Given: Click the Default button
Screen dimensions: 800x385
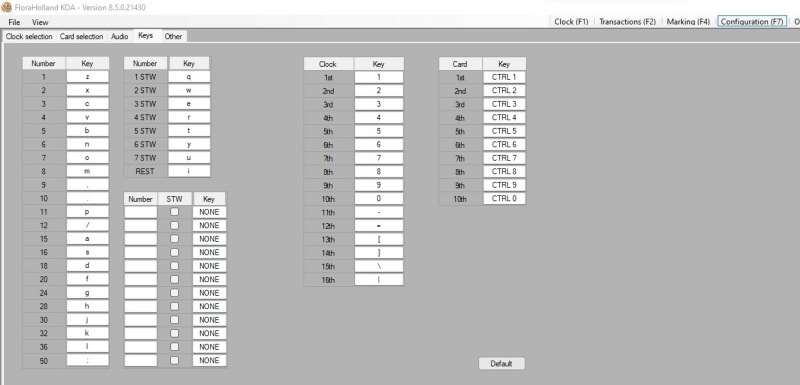Looking at the screenshot, I should (502, 364).
